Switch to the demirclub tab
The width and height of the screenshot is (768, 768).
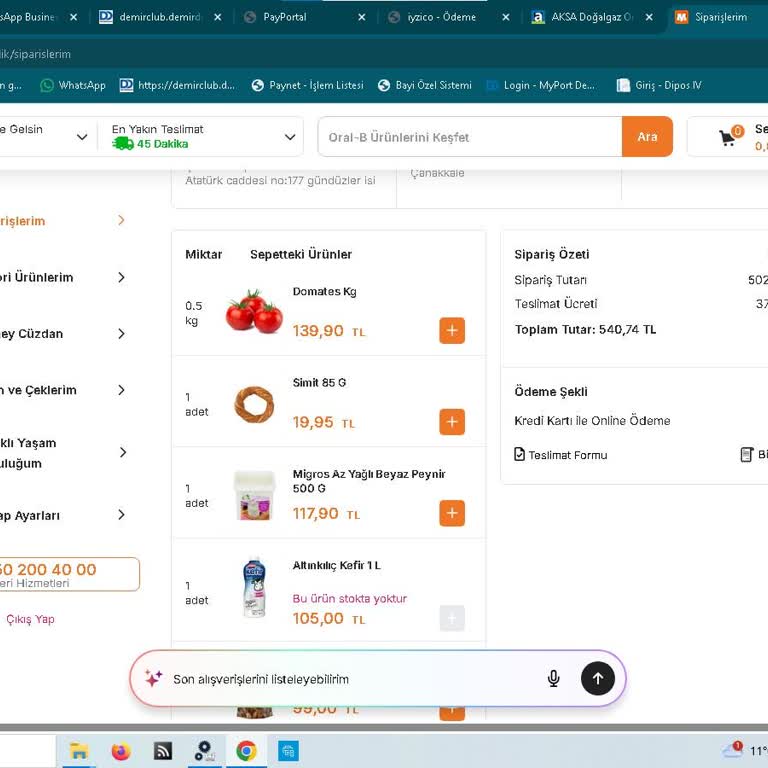[x=152, y=17]
